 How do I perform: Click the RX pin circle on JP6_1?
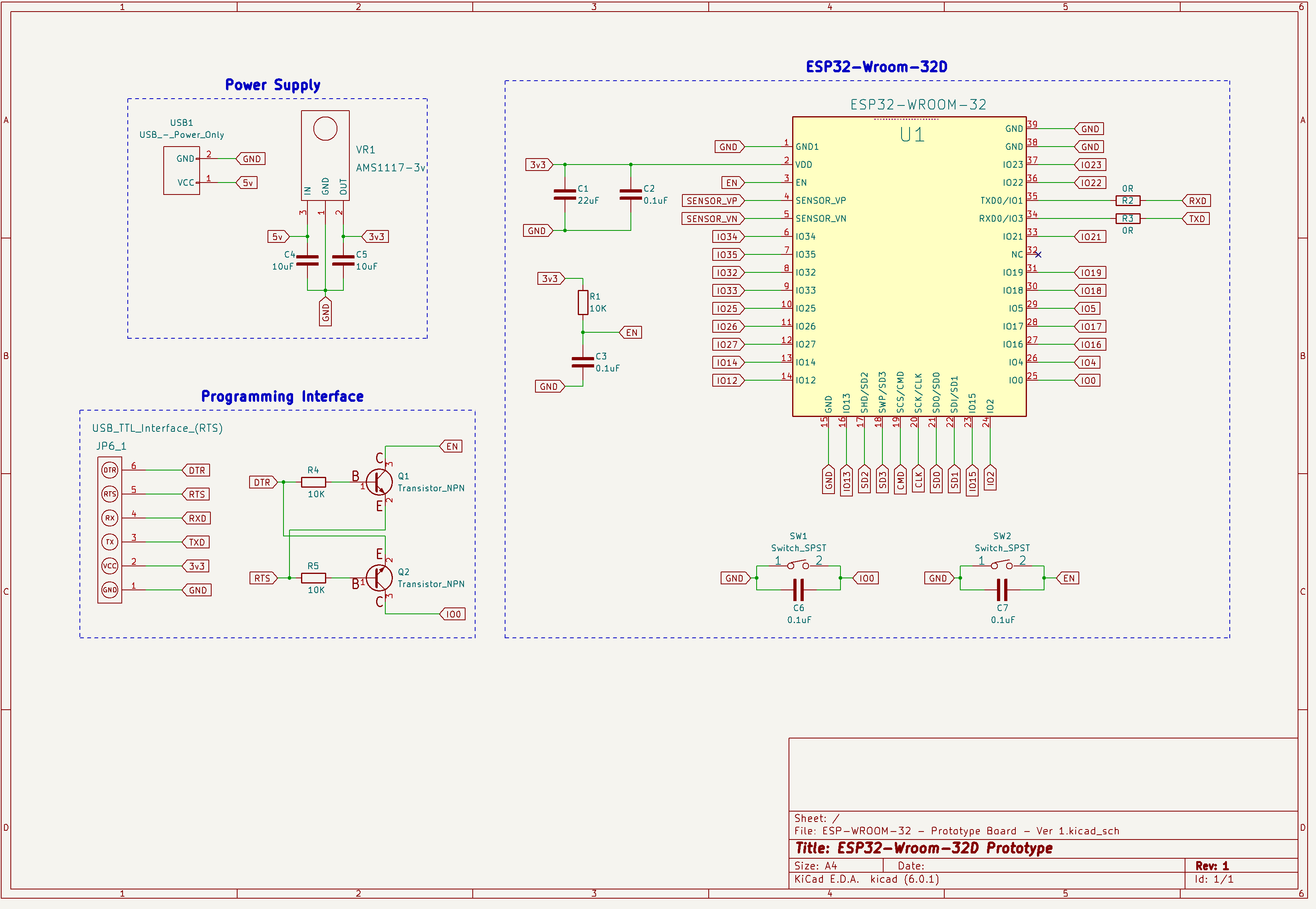click(x=110, y=518)
